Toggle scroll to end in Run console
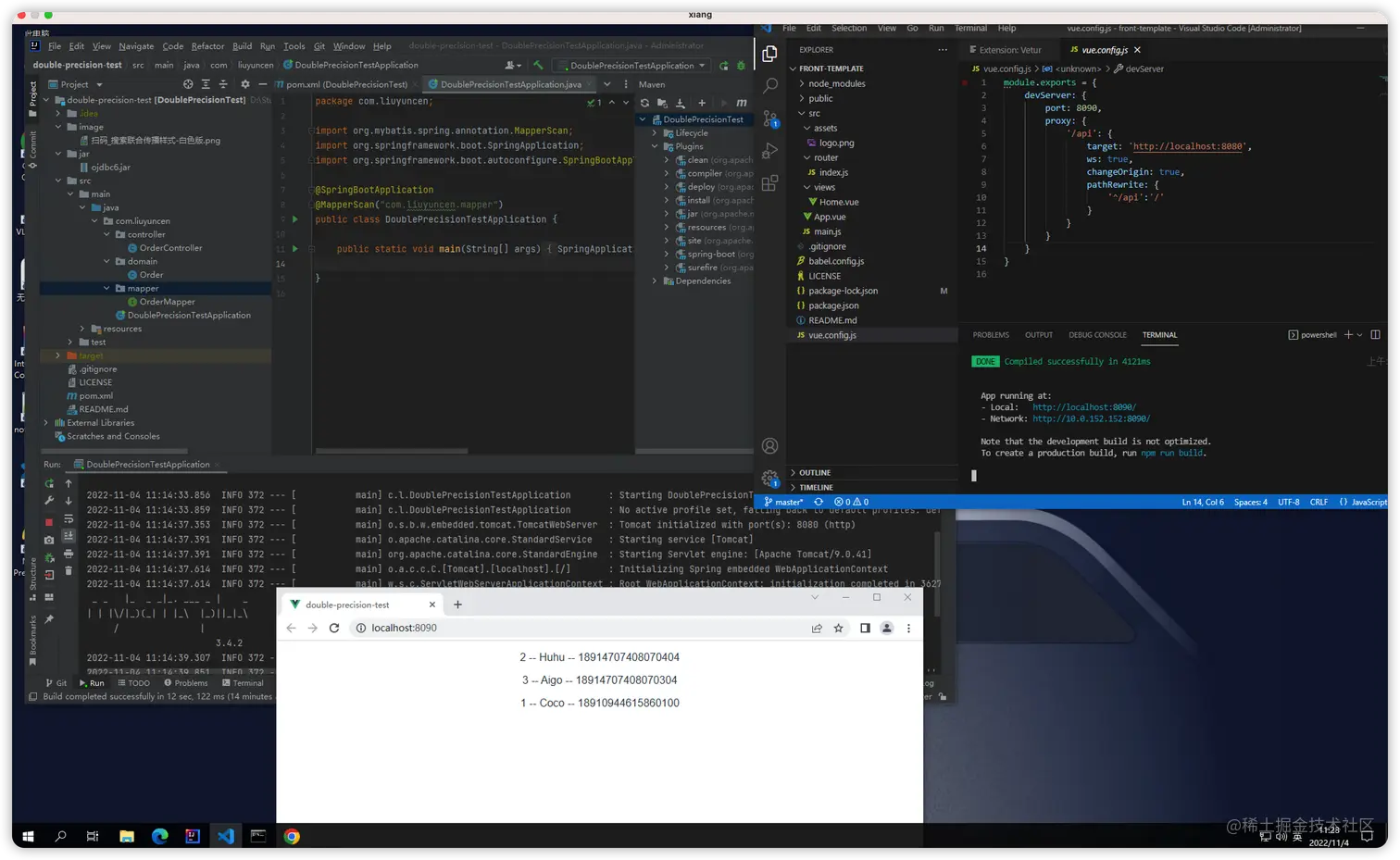 [x=68, y=536]
